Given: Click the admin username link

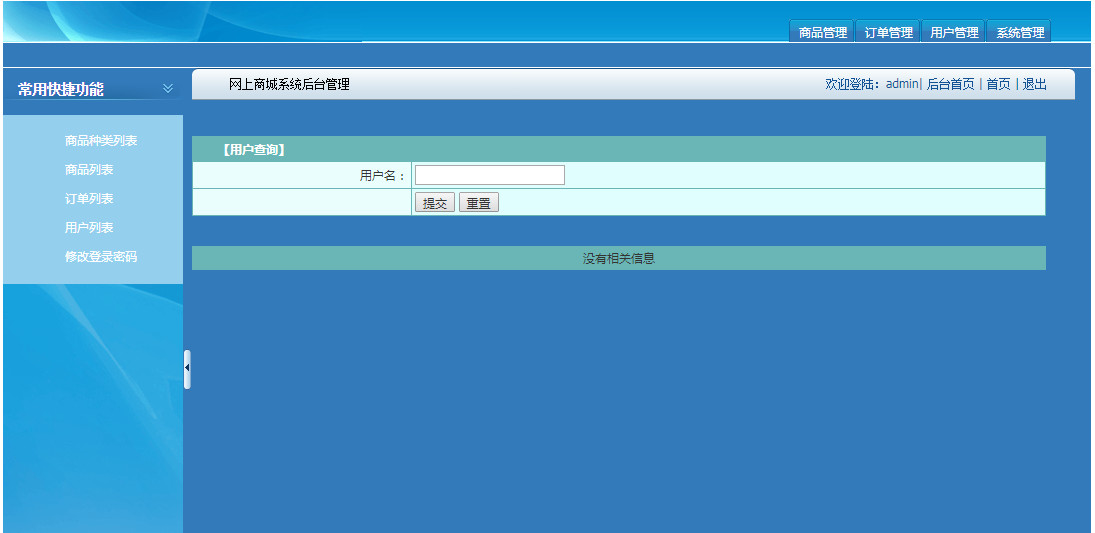Looking at the screenshot, I should (902, 85).
